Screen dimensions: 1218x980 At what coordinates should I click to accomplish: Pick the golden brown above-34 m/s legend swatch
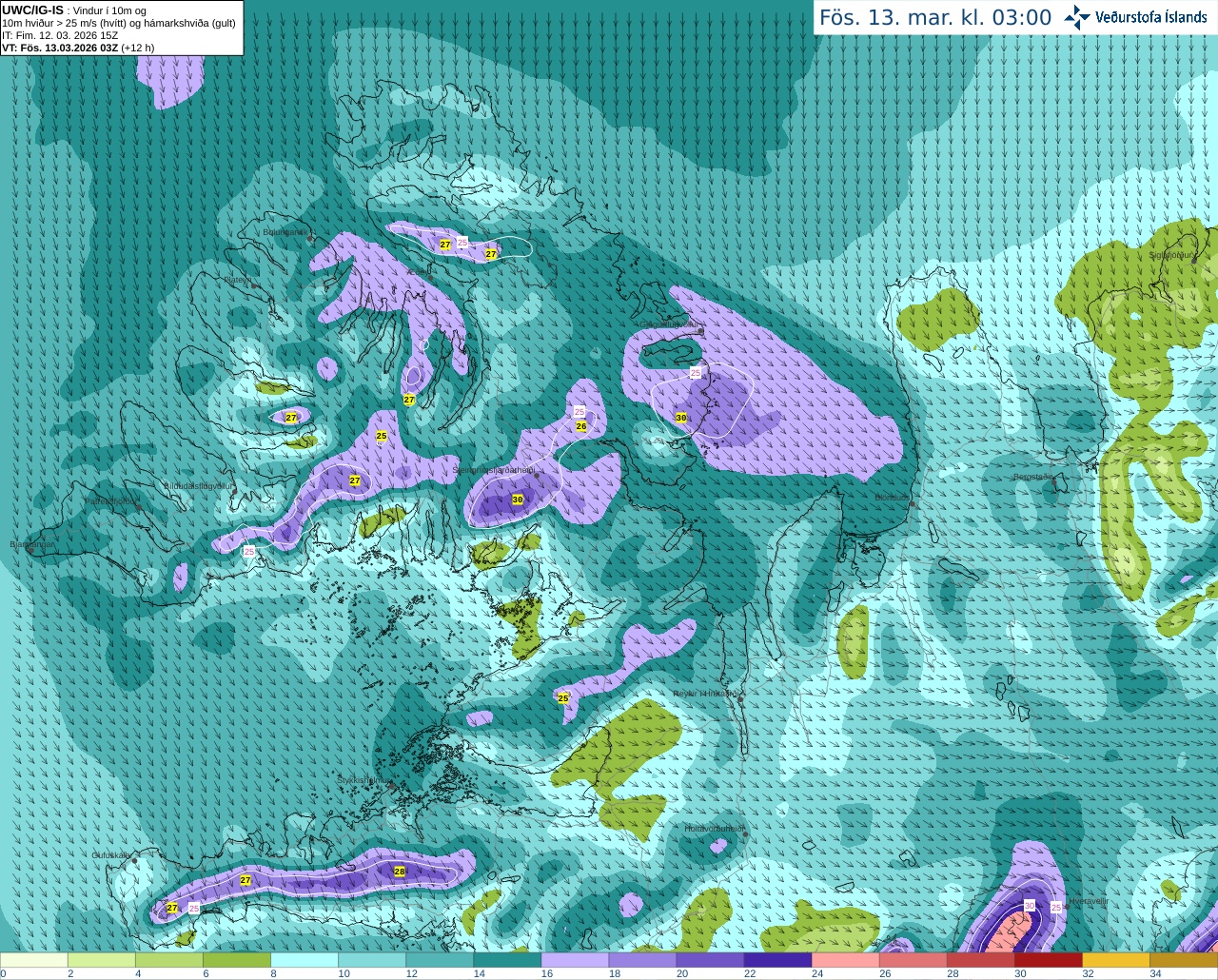(x=1184, y=960)
